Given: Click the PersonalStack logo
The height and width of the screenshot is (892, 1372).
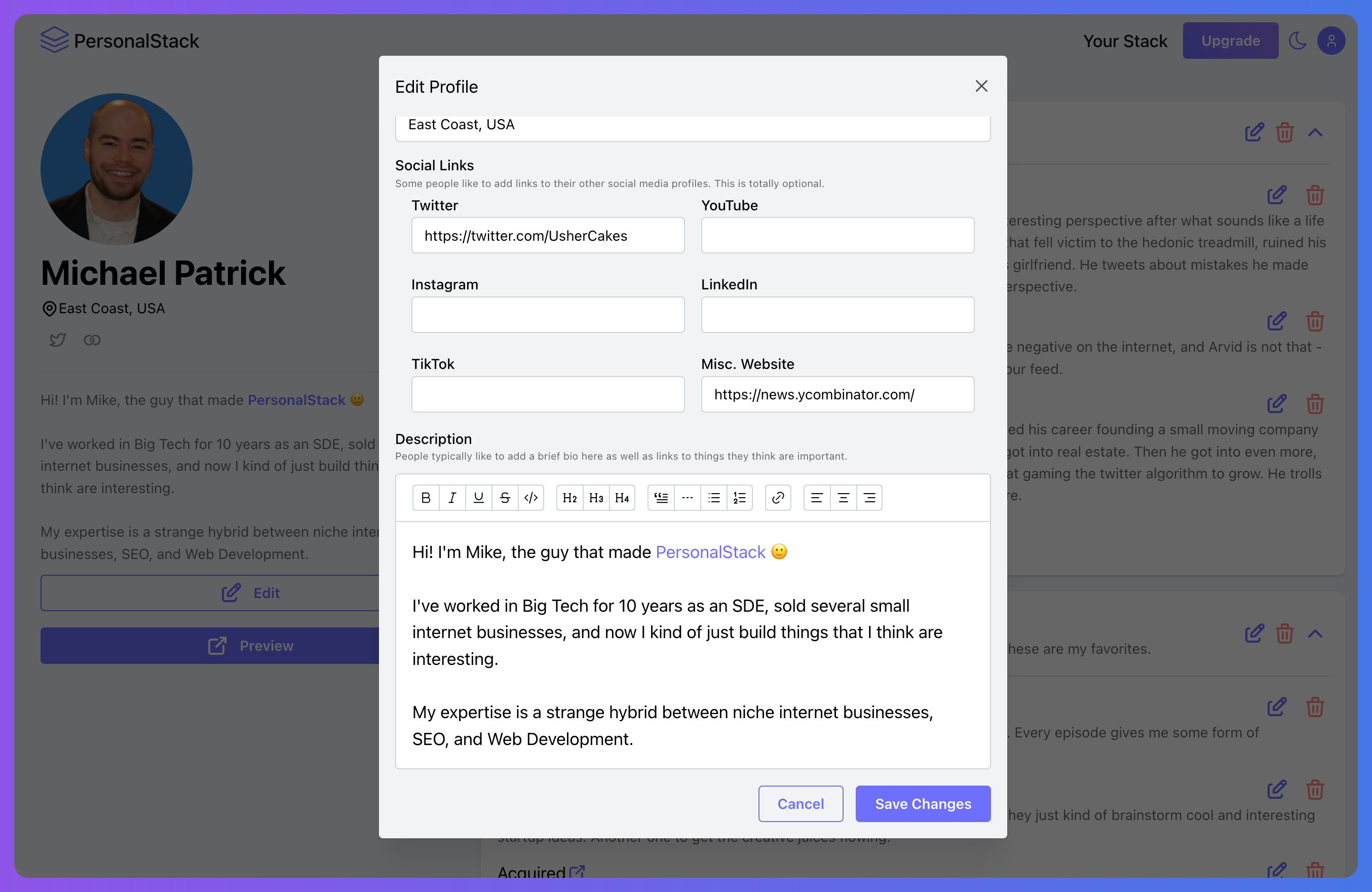Looking at the screenshot, I should pyautogui.click(x=120, y=41).
